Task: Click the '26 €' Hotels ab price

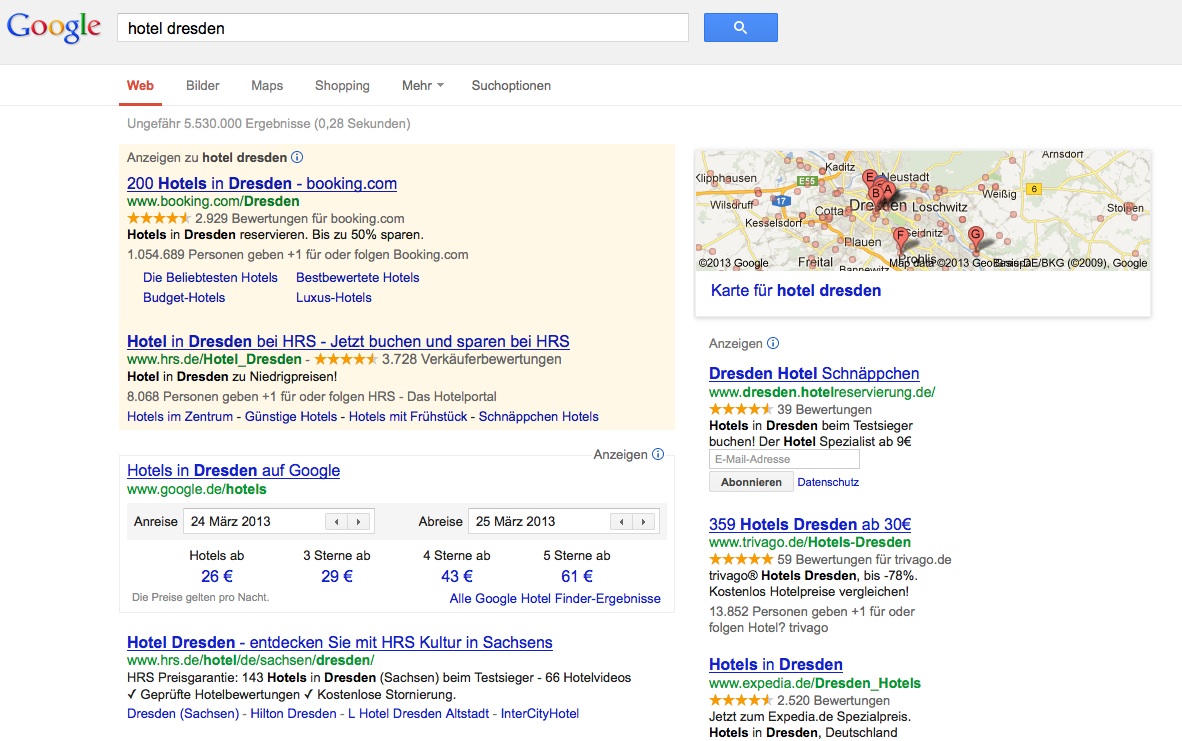Action: (x=216, y=576)
